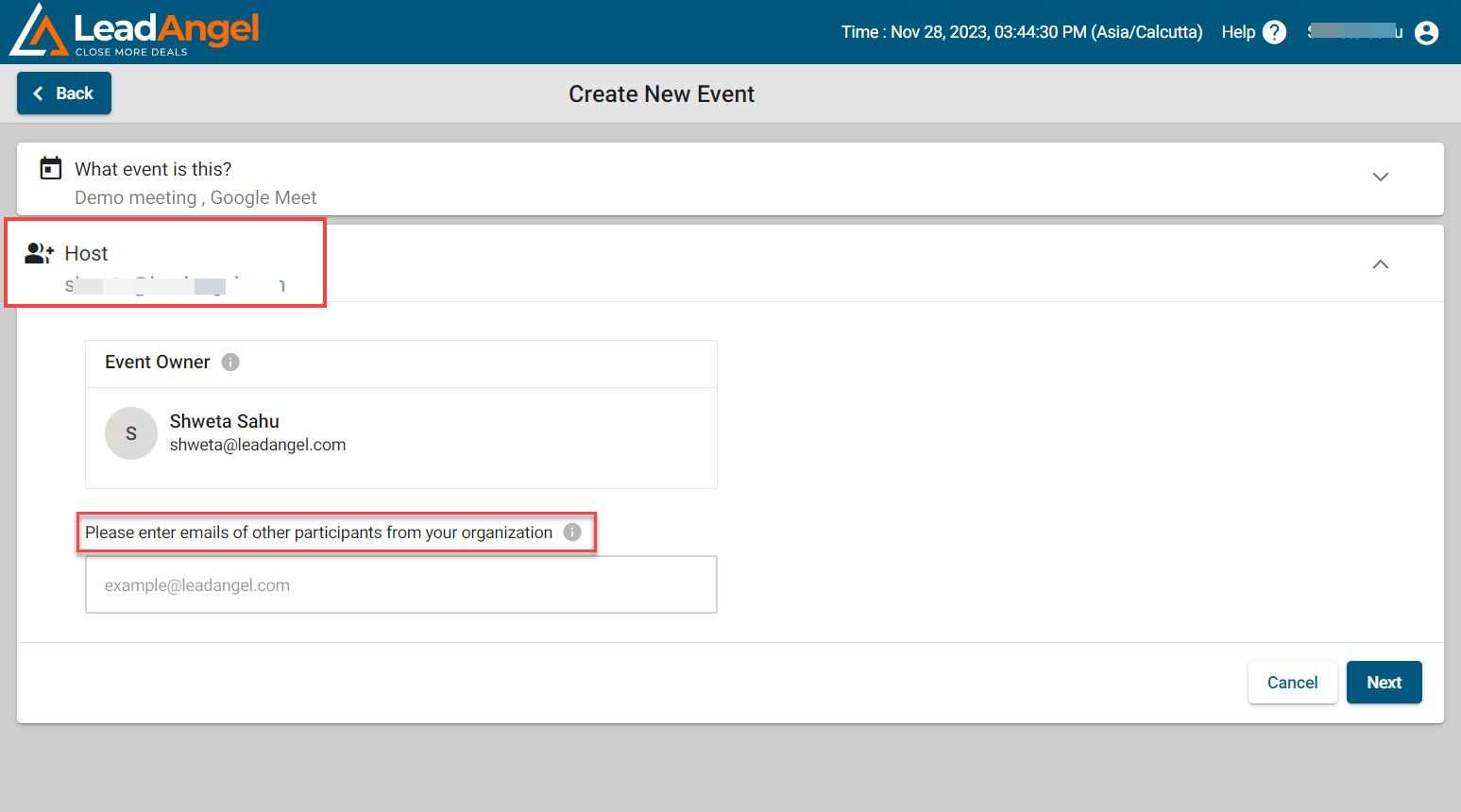The width and height of the screenshot is (1461, 812).
Task: Click the S avatar of Shweta Sahu
Action: [131, 433]
